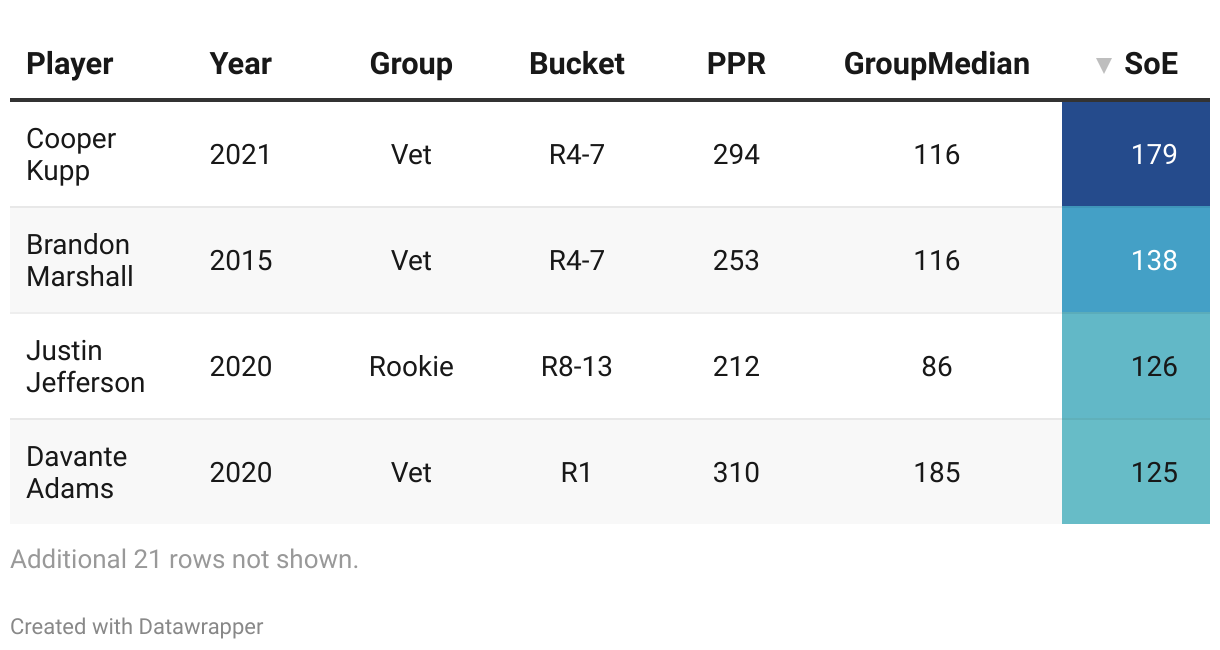Select the Davante Adams player cell
Screen dimensions: 1220x650
click(76, 473)
